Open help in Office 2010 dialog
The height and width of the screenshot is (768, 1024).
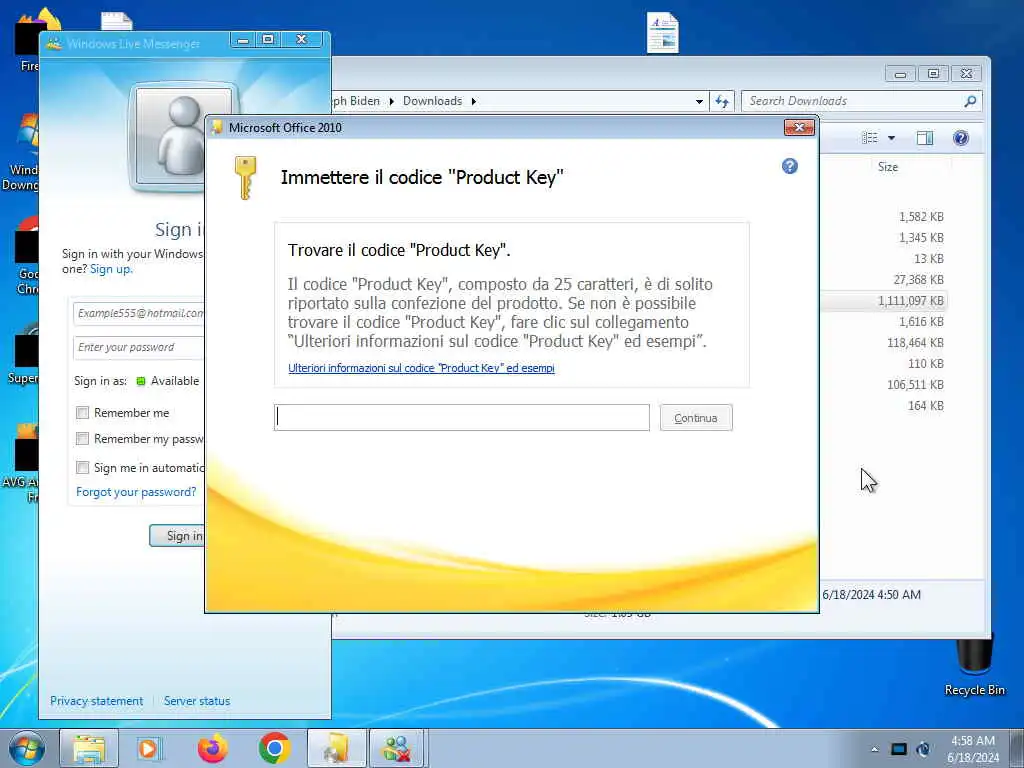coord(790,166)
